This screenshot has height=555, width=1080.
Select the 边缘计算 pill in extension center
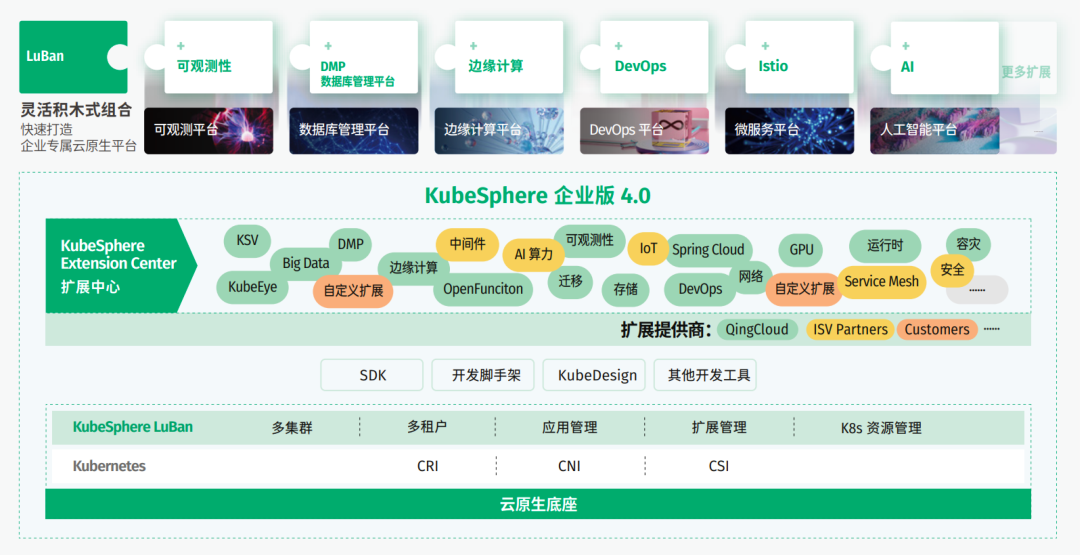click(413, 268)
